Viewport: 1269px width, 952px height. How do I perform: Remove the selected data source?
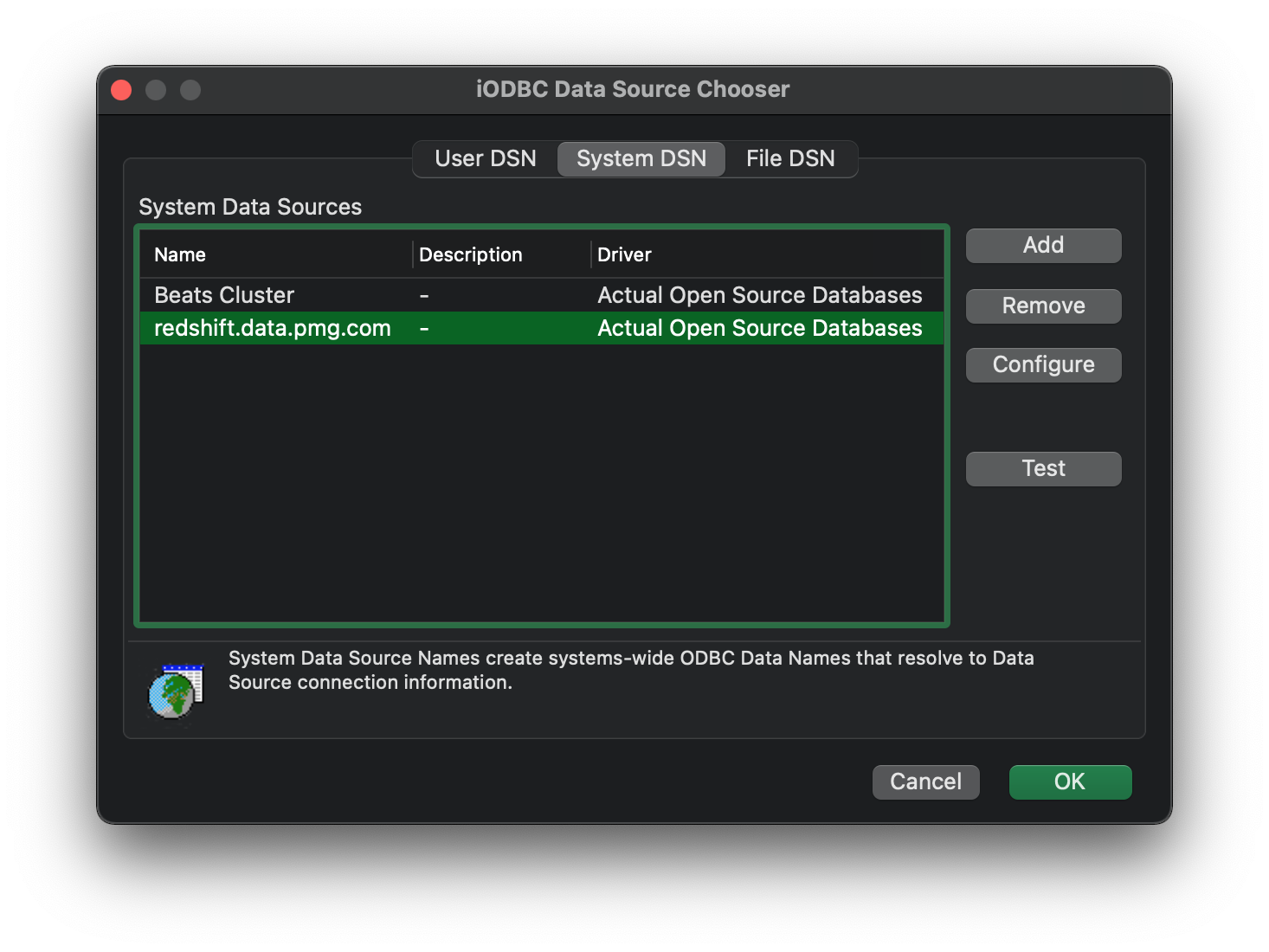coord(1043,306)
